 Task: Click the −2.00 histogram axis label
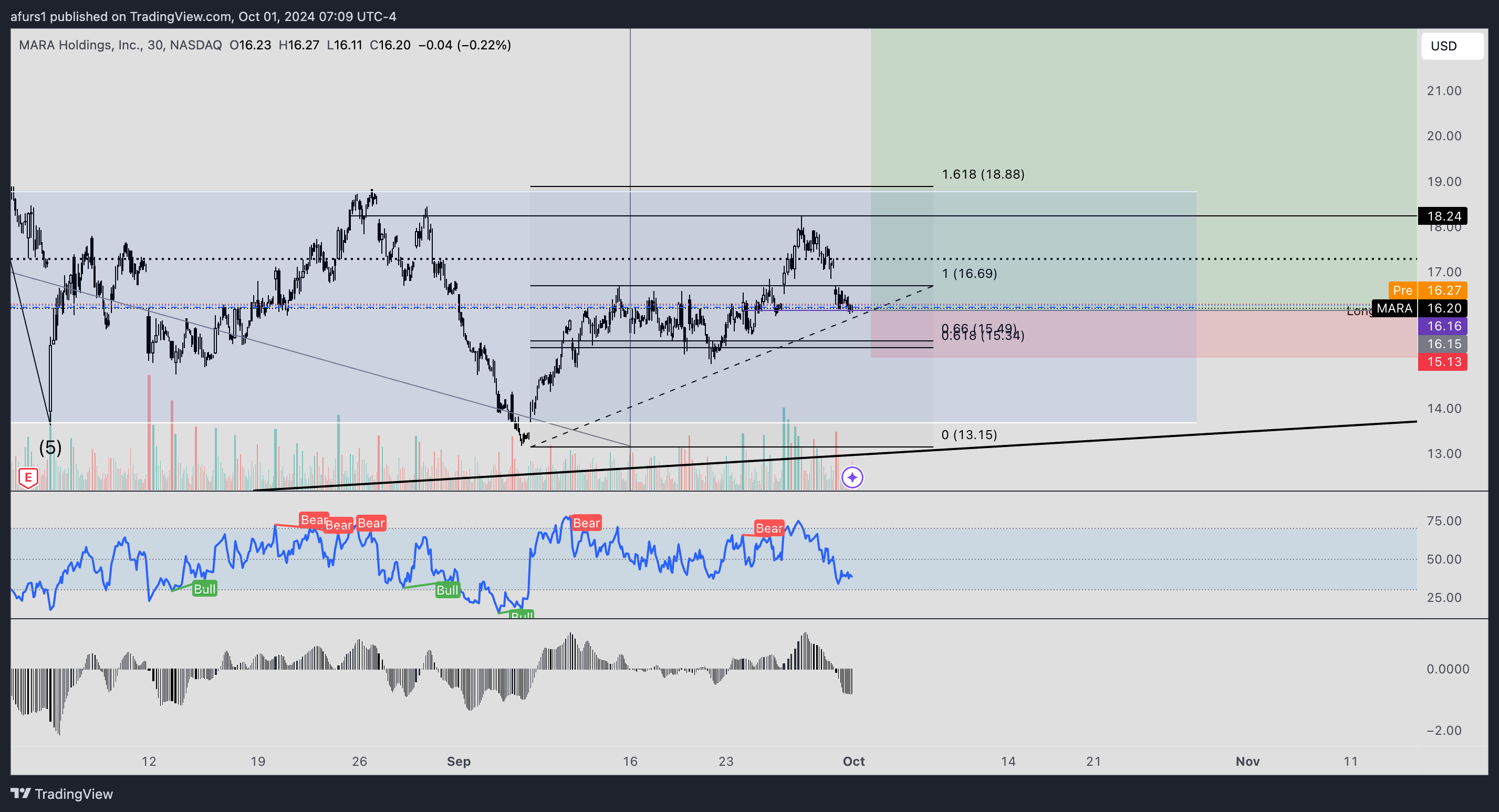pyautogui.click(x=1444, y=731)
